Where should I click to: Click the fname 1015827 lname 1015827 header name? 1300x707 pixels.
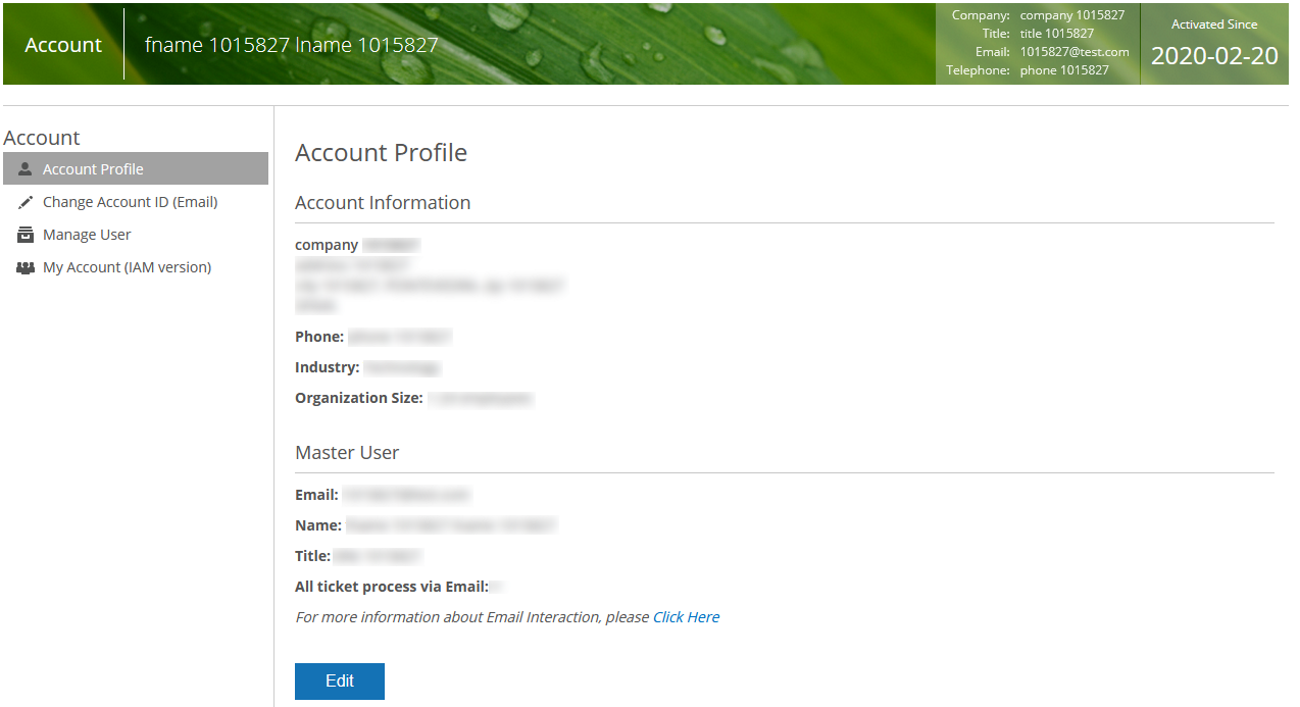coord(291,45)
